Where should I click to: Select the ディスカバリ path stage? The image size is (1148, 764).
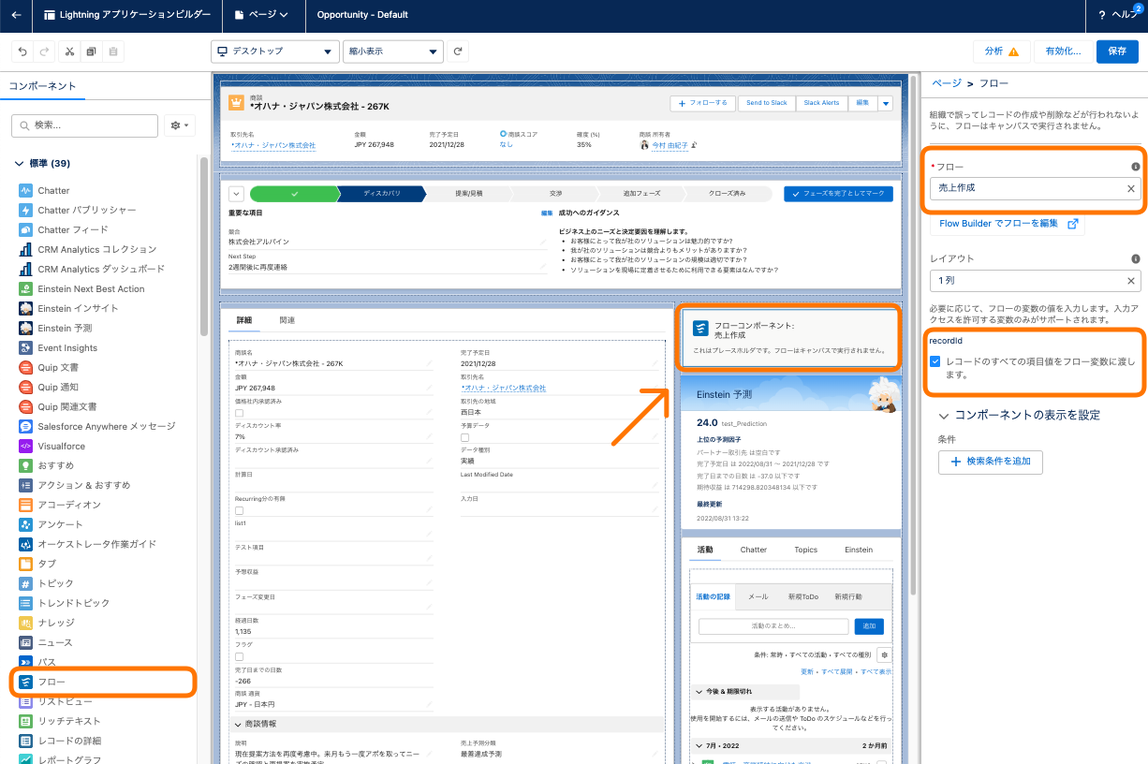[381, 194]
